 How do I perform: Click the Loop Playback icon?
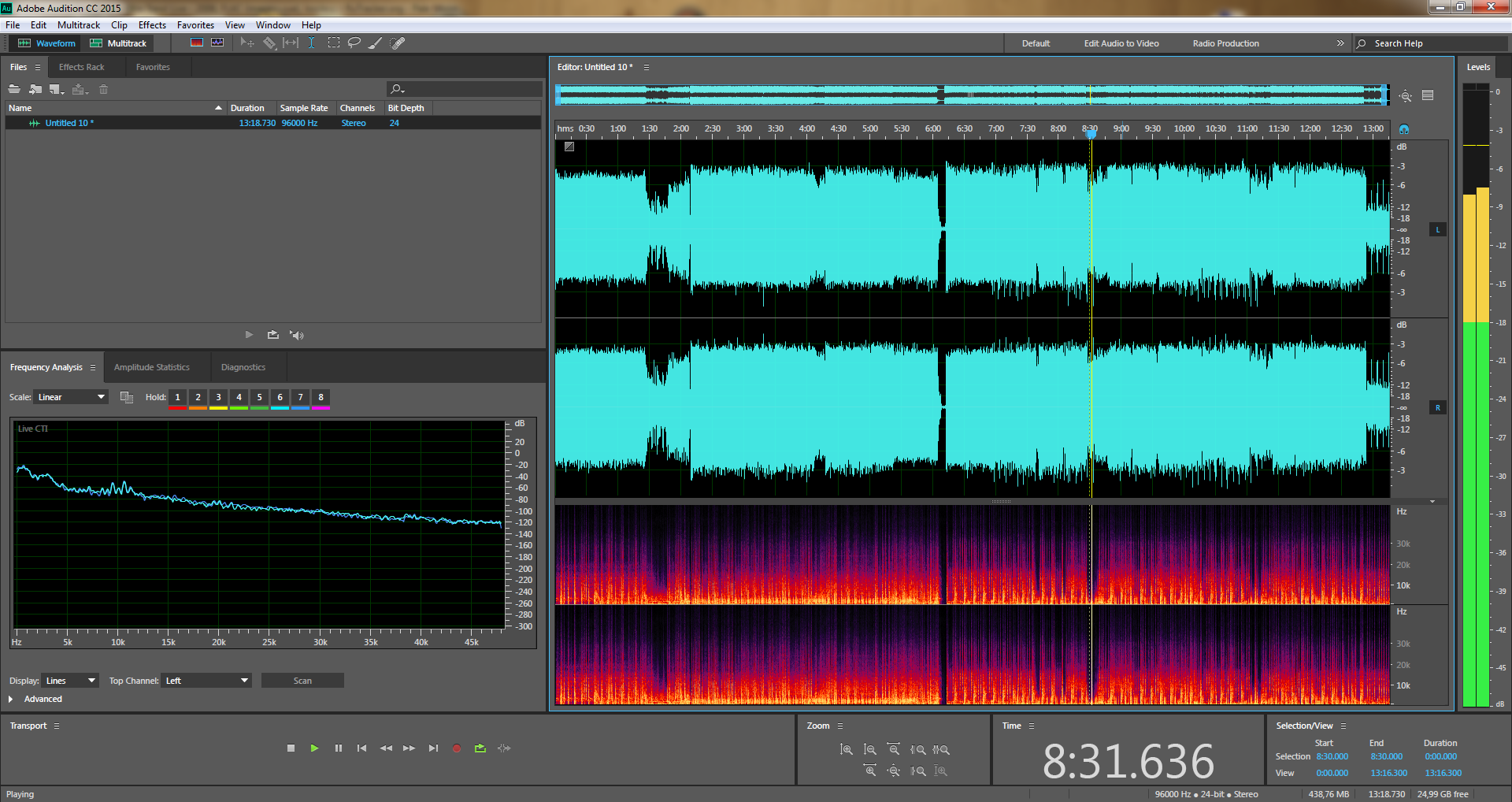point(480,748)
